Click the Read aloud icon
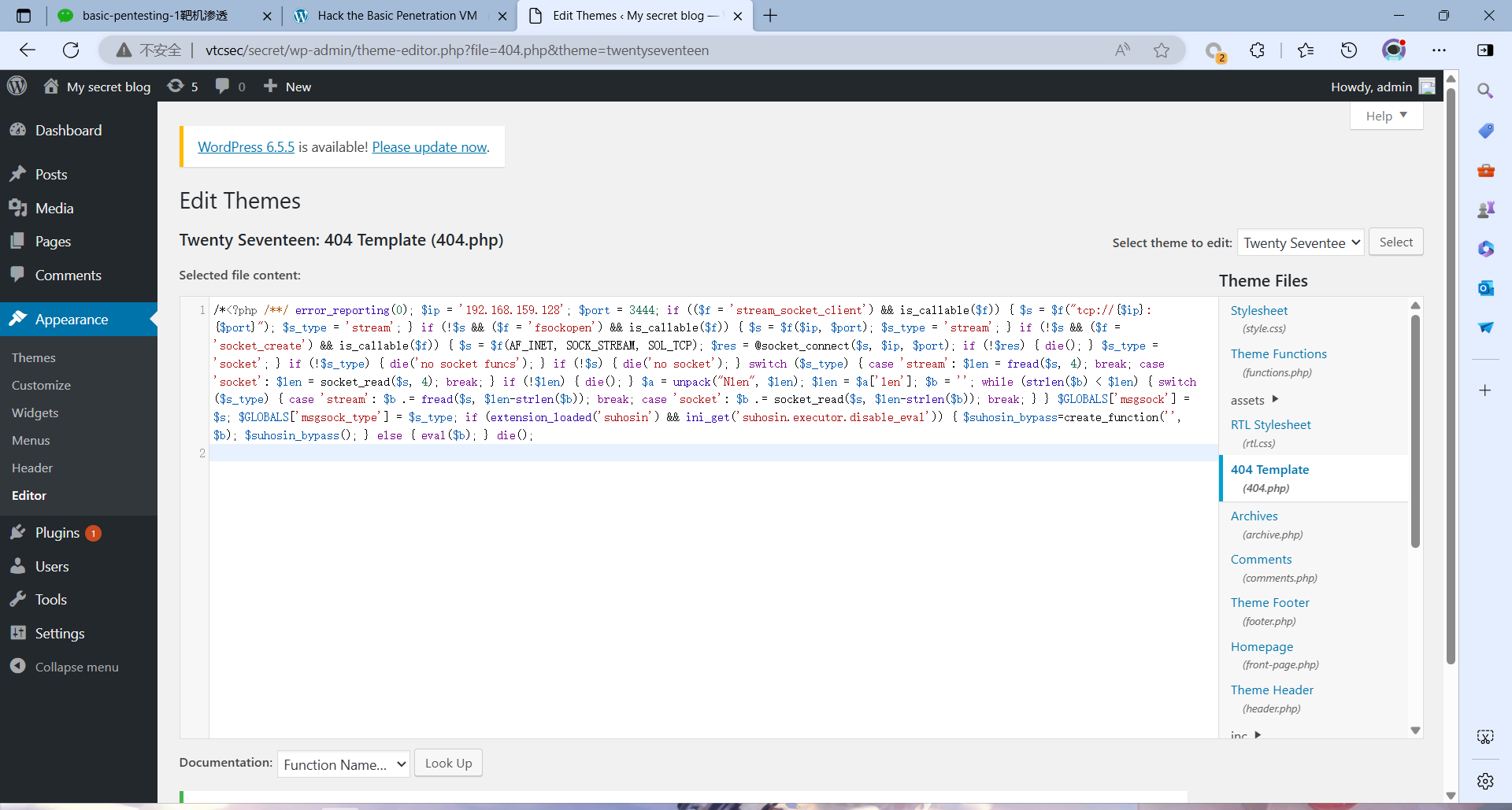 click(x=1123, y=50)
